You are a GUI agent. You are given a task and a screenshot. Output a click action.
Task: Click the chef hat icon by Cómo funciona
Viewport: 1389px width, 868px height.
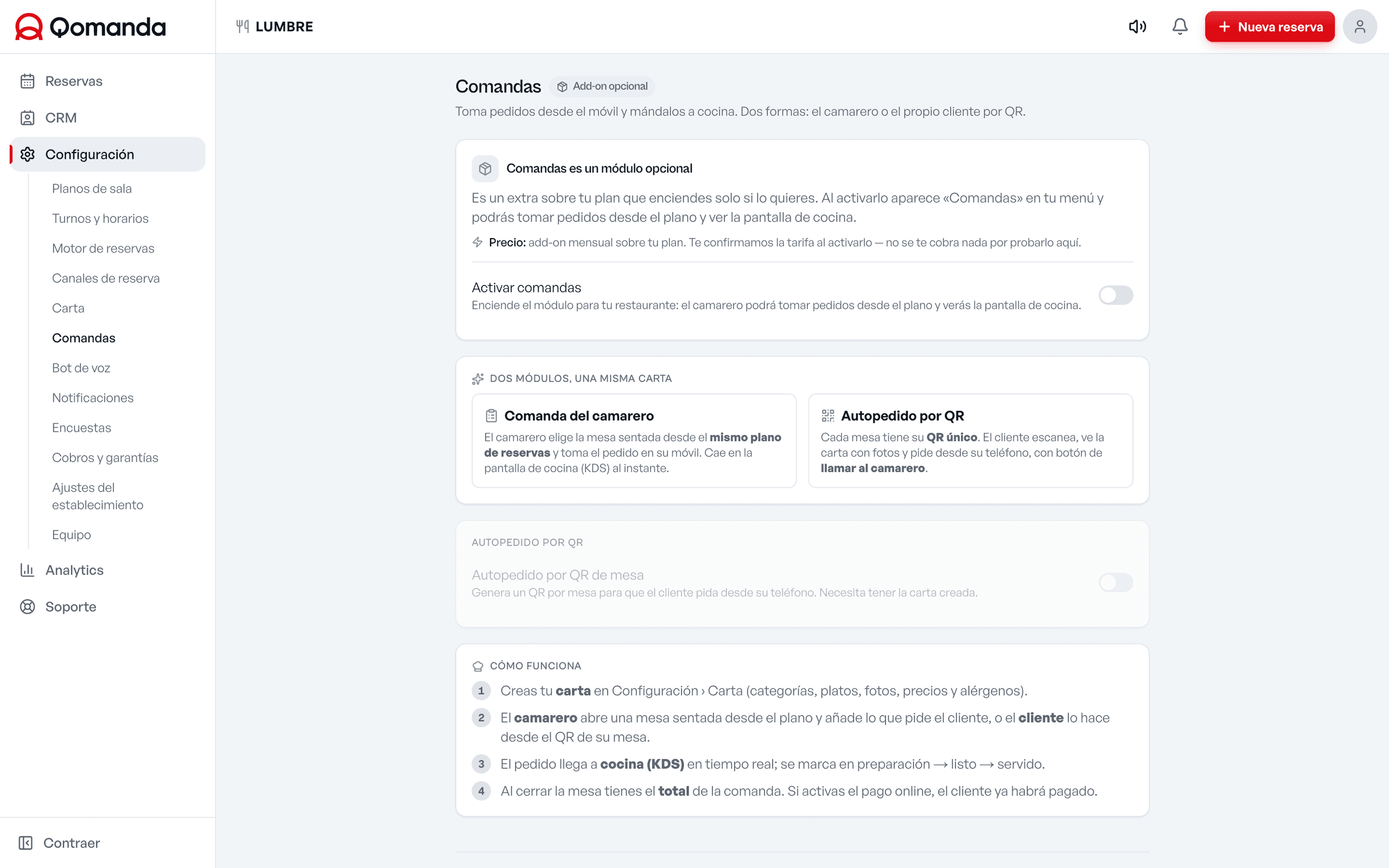(477, 666)
